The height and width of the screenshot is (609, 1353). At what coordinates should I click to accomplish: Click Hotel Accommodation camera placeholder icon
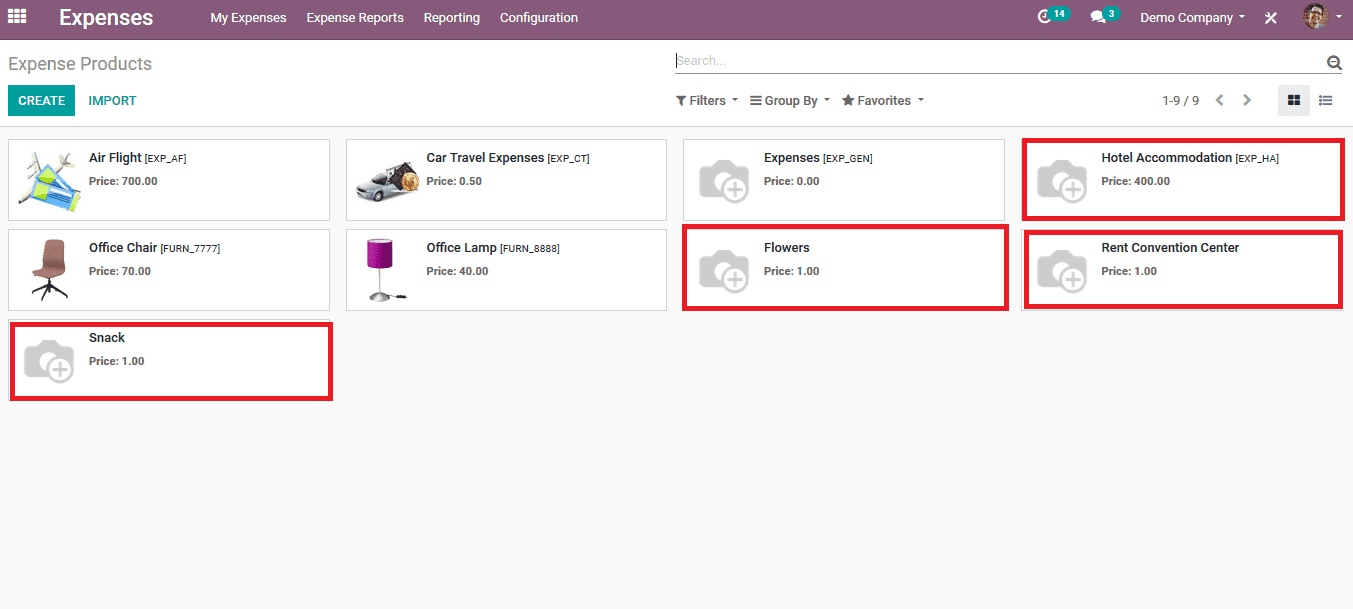(x=1061, y=180)
